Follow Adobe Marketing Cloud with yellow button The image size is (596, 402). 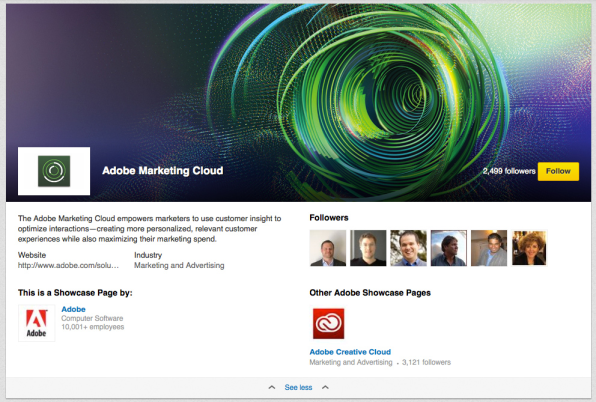(558, 171)
